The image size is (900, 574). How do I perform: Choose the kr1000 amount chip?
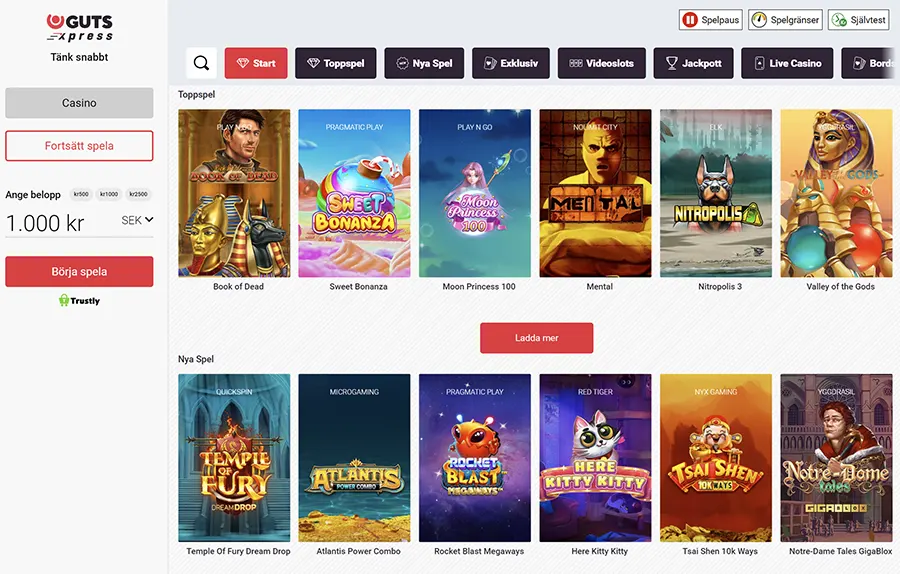click(108, 194)
